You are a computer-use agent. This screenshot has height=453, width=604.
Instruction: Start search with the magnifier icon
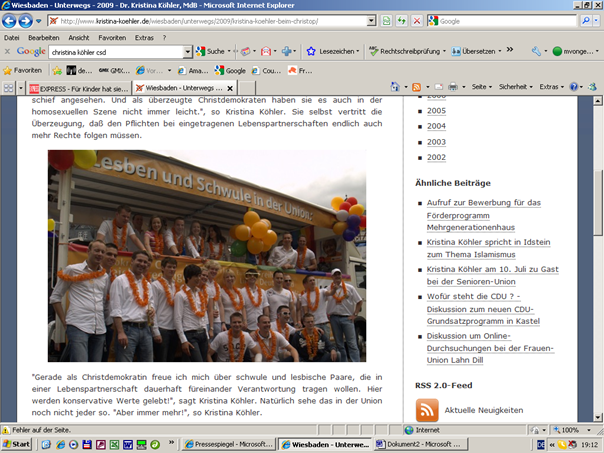pyautogui.click(x=586, y=21)
